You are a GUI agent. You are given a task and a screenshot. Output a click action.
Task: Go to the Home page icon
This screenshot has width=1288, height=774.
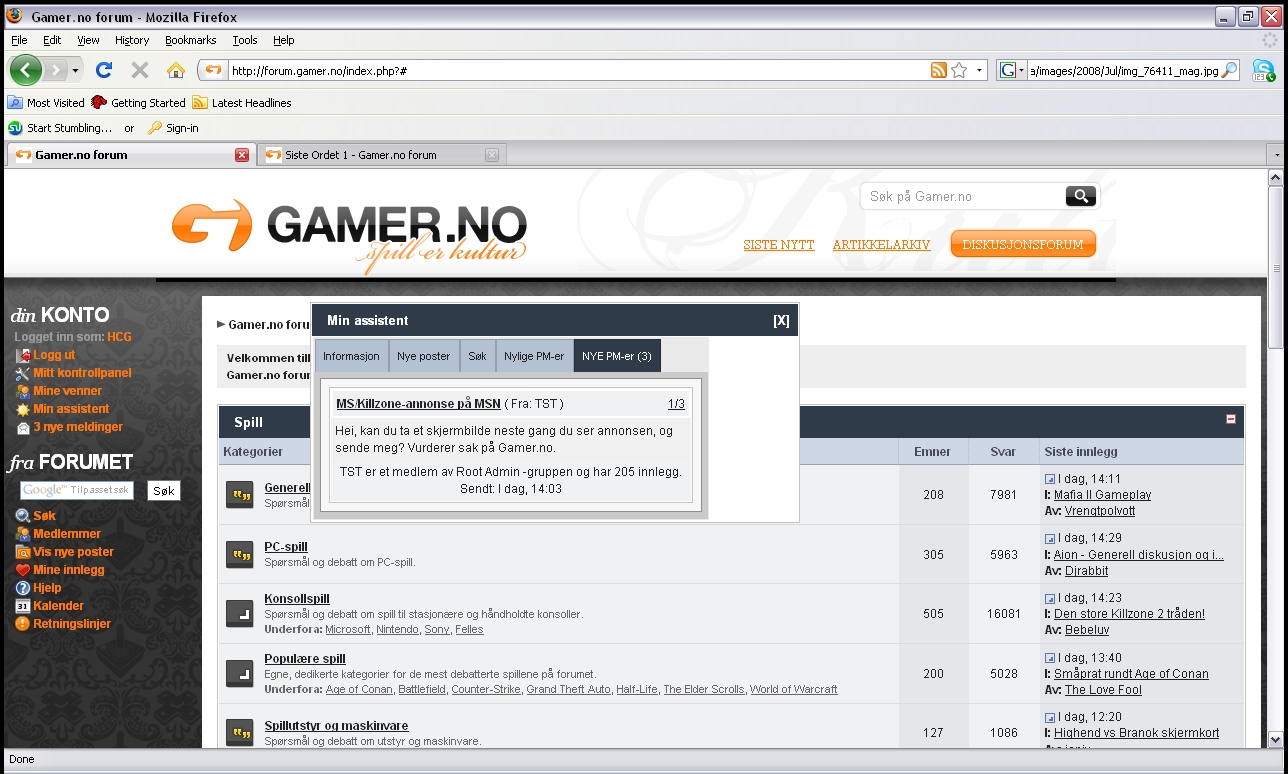click(x=176, y=70)
